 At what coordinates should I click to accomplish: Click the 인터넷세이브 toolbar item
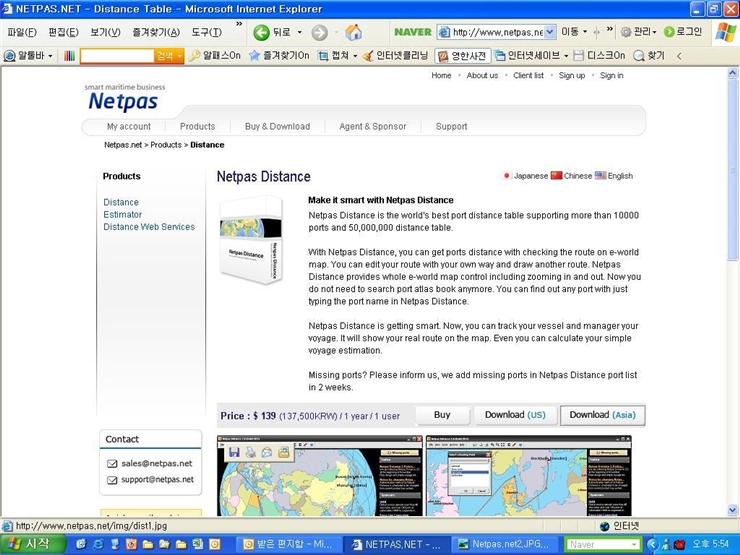[x=531, y=56]
